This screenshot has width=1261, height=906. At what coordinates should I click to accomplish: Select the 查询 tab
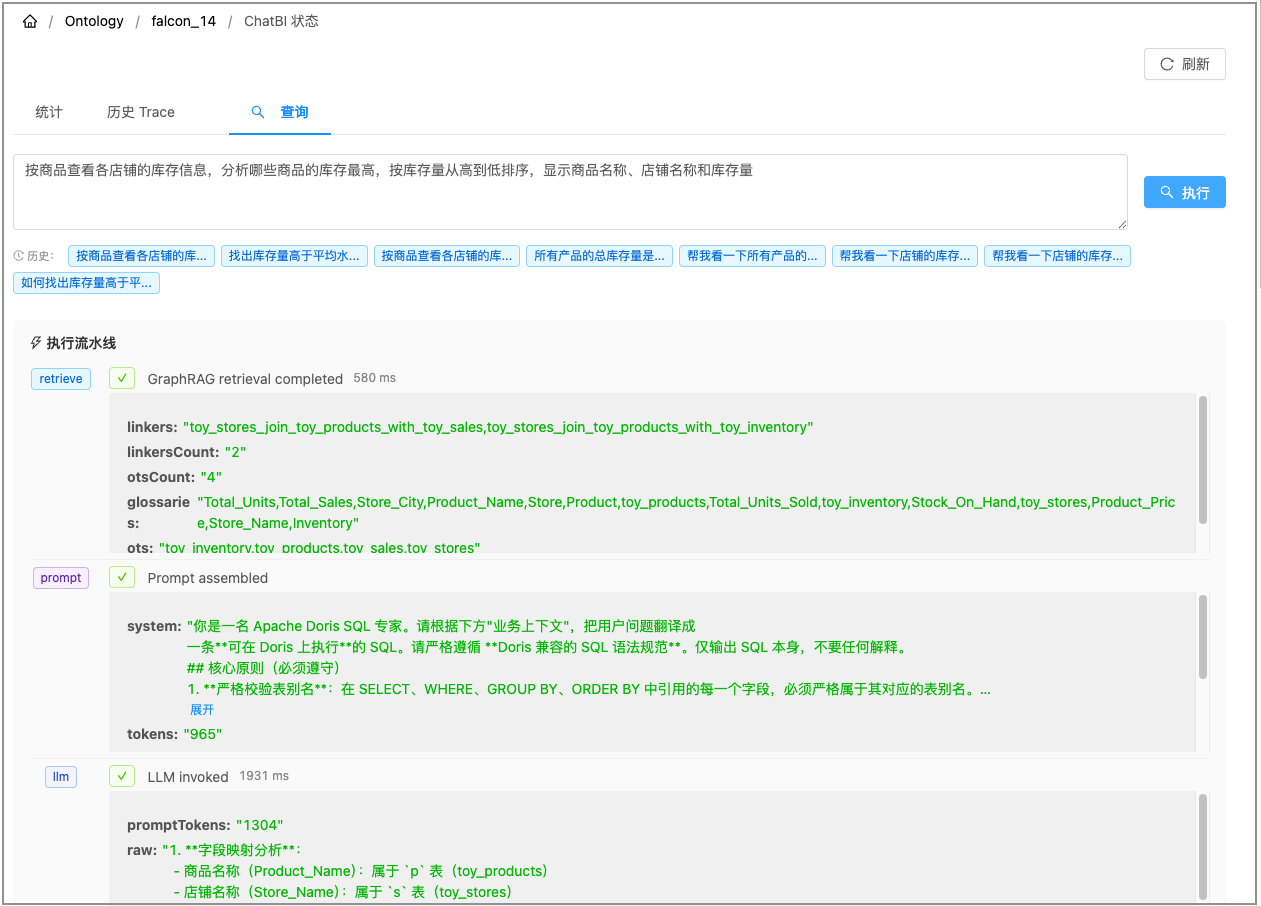pyautogui.click(x=280, y=112)
